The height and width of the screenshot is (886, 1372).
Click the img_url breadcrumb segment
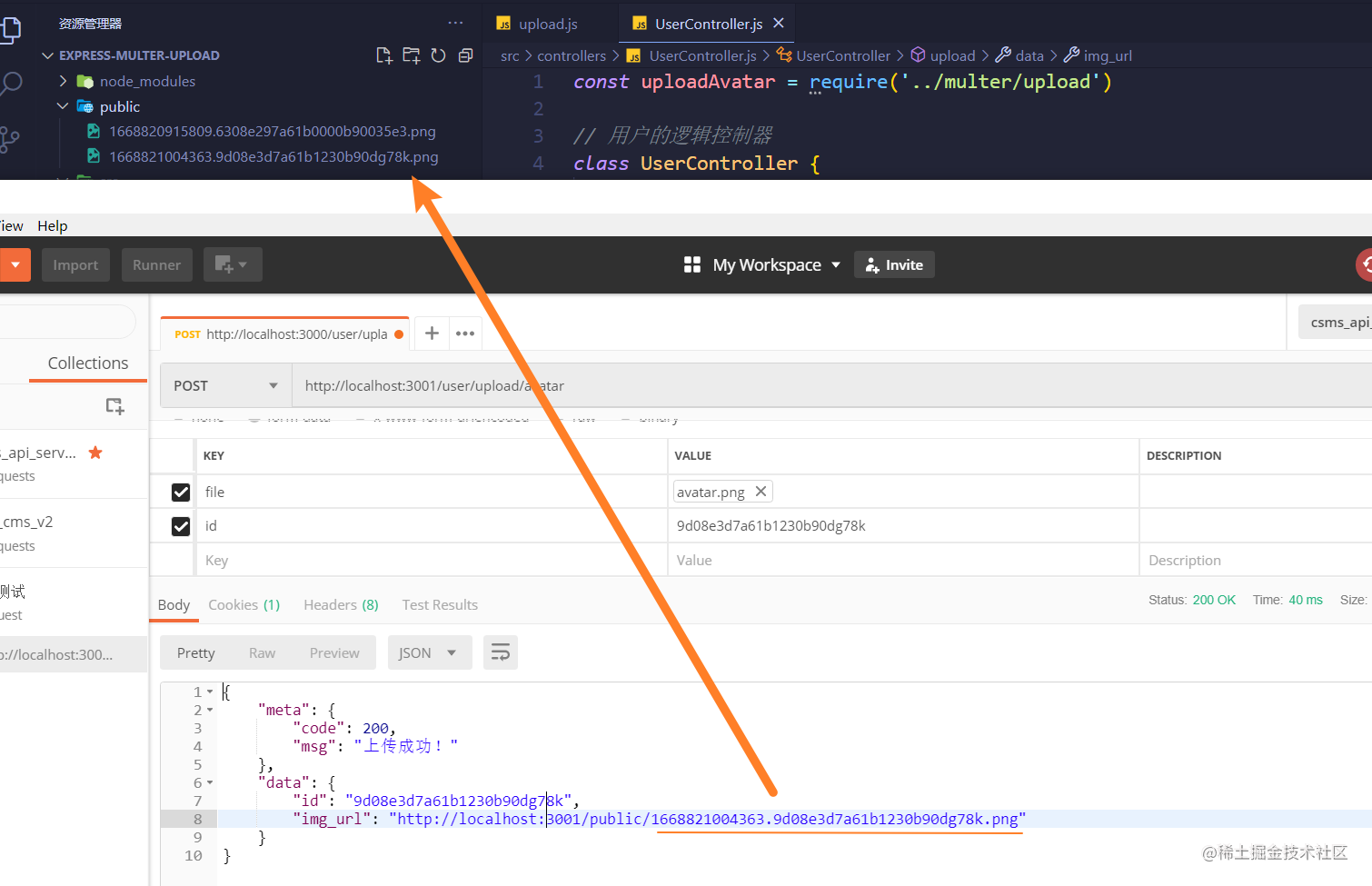pyautogui.click(x=1108, y=55)
